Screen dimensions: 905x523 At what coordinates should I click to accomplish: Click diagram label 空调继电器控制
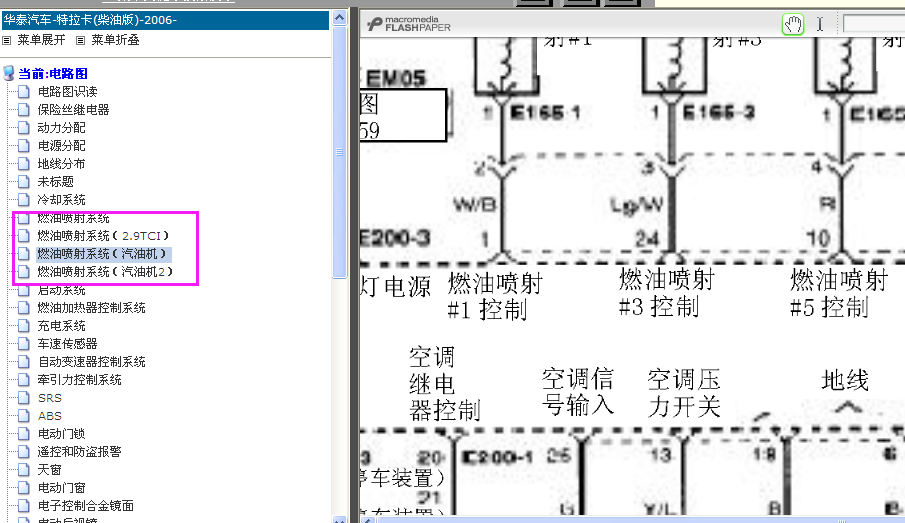pyautogui.click(x=444, y=384)
